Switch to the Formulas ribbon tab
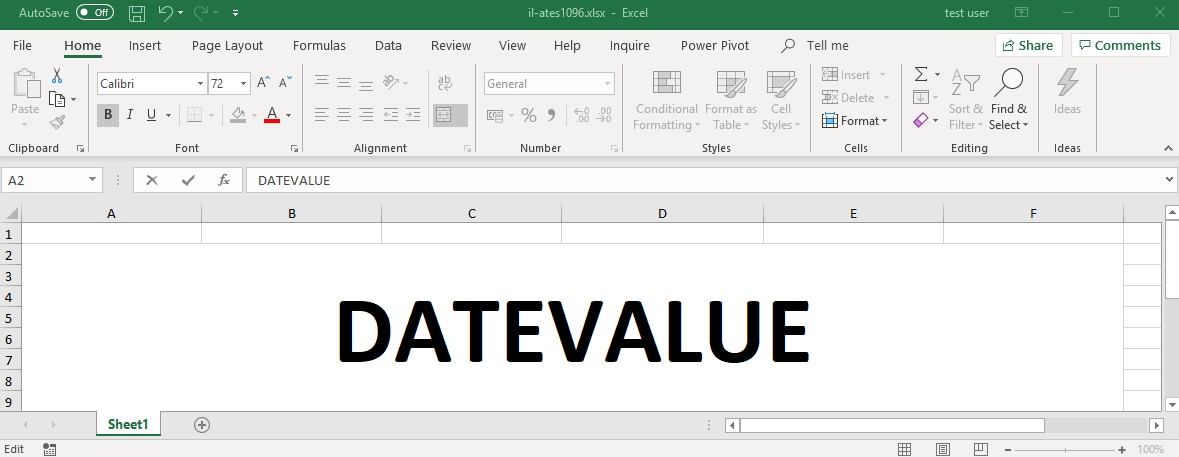1179x457 pixels. coord(319,45)
